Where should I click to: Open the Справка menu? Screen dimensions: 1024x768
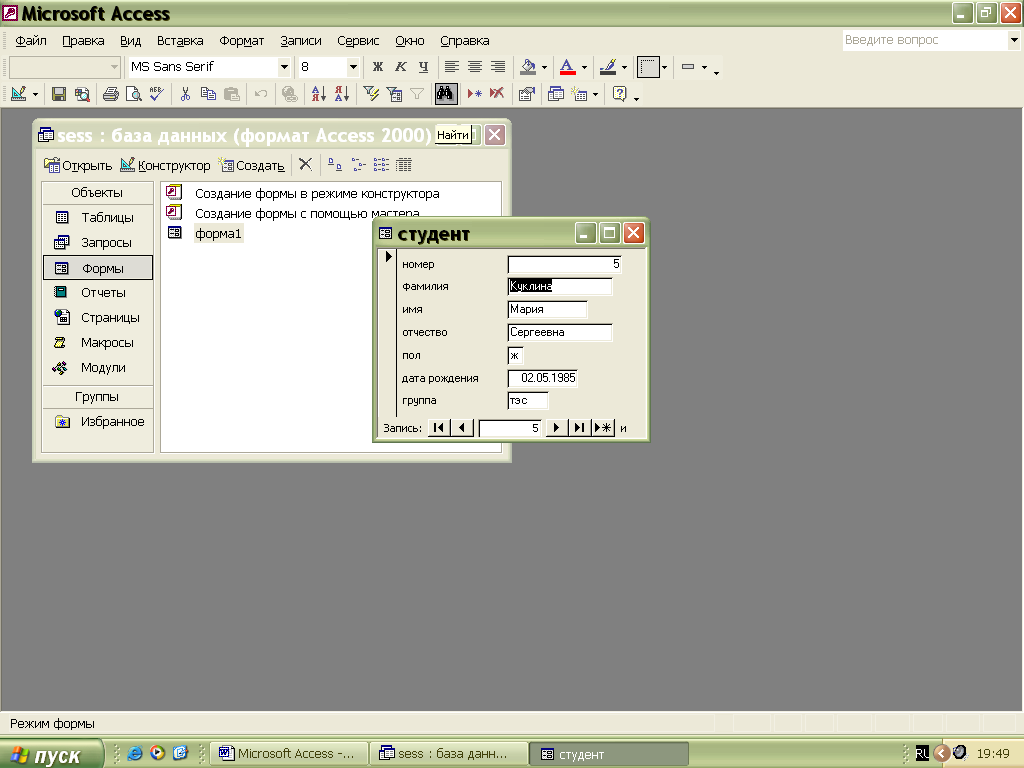[x=464, y=40]
